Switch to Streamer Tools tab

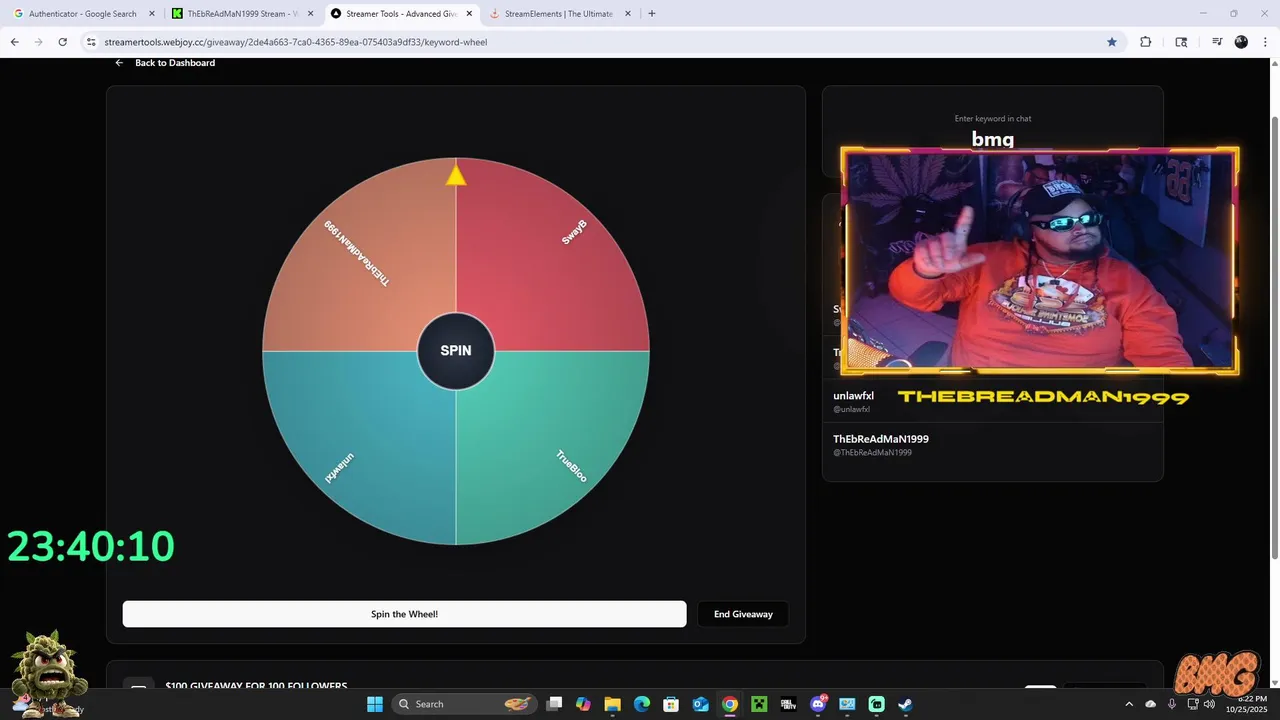click(x=401, y=14)
